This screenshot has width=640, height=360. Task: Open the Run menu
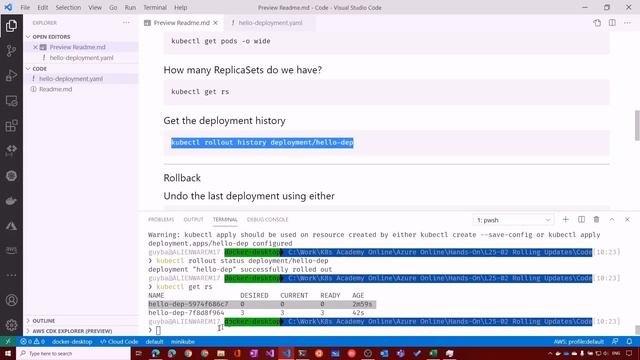[x=130, y=7]
